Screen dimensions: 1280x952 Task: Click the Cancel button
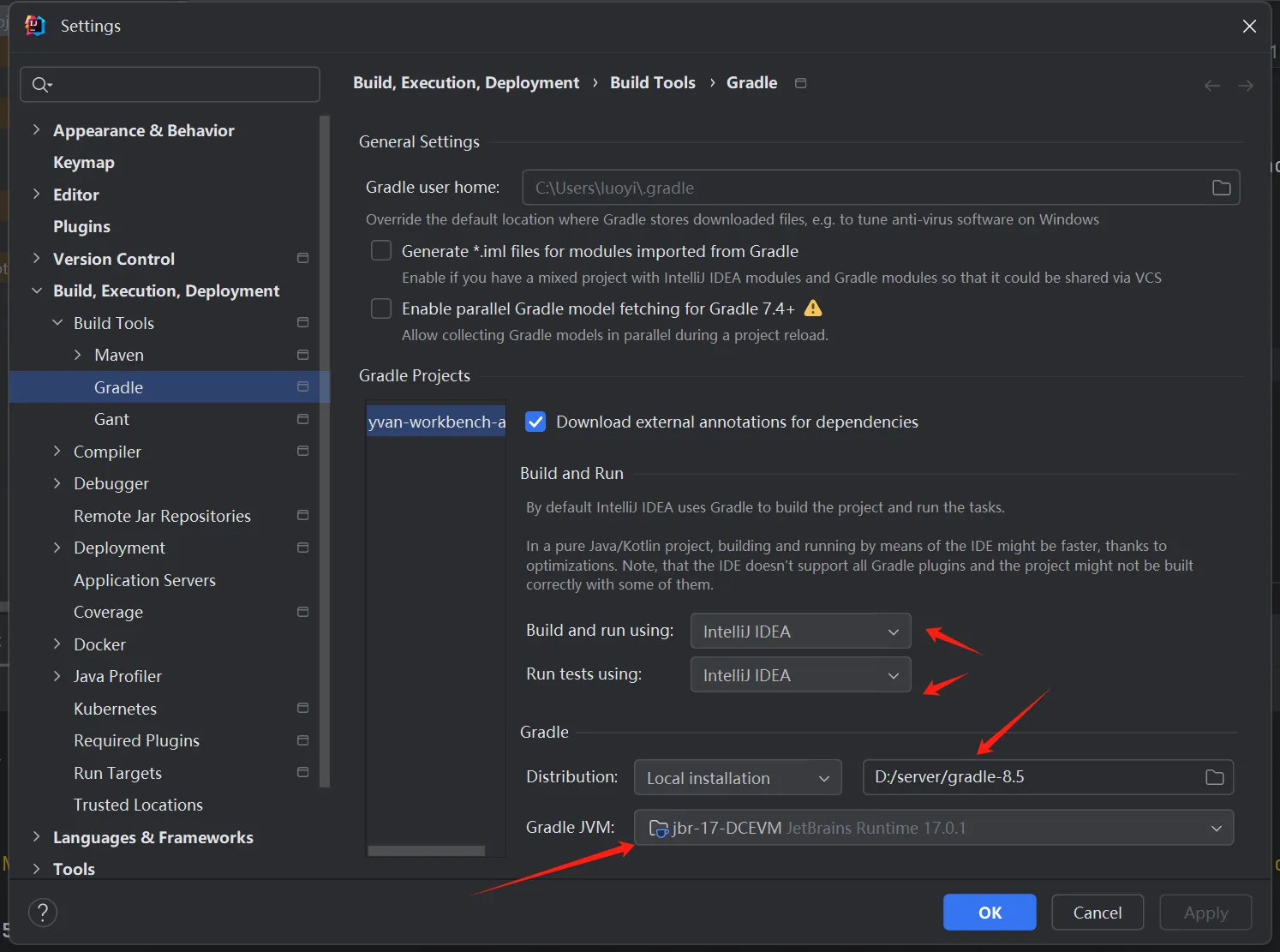pyautogui.click(x=1097, y=913)
